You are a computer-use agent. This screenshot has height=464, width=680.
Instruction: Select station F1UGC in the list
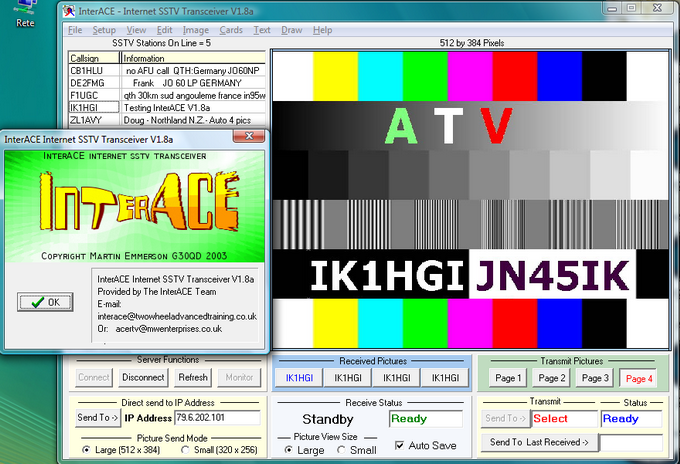[x=93, y=95]
